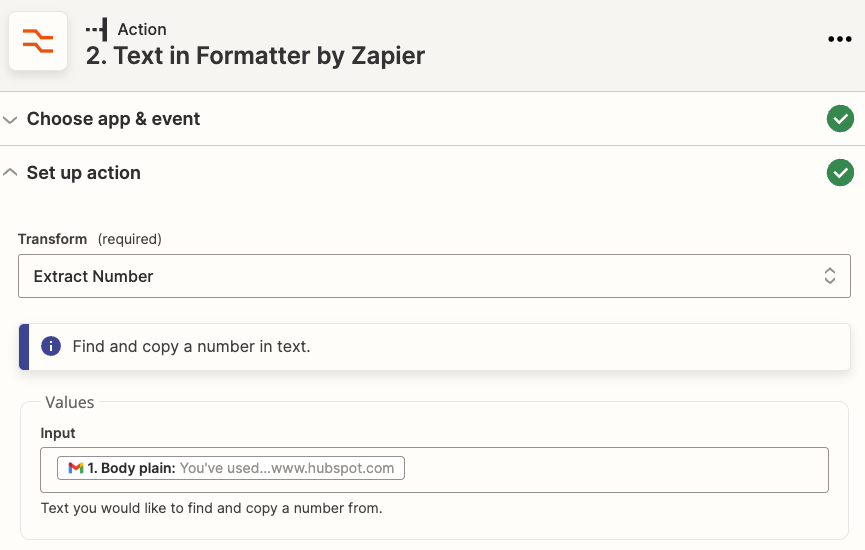Click the up-down arrows on the Transform field
865x550 pixels.
829,276
